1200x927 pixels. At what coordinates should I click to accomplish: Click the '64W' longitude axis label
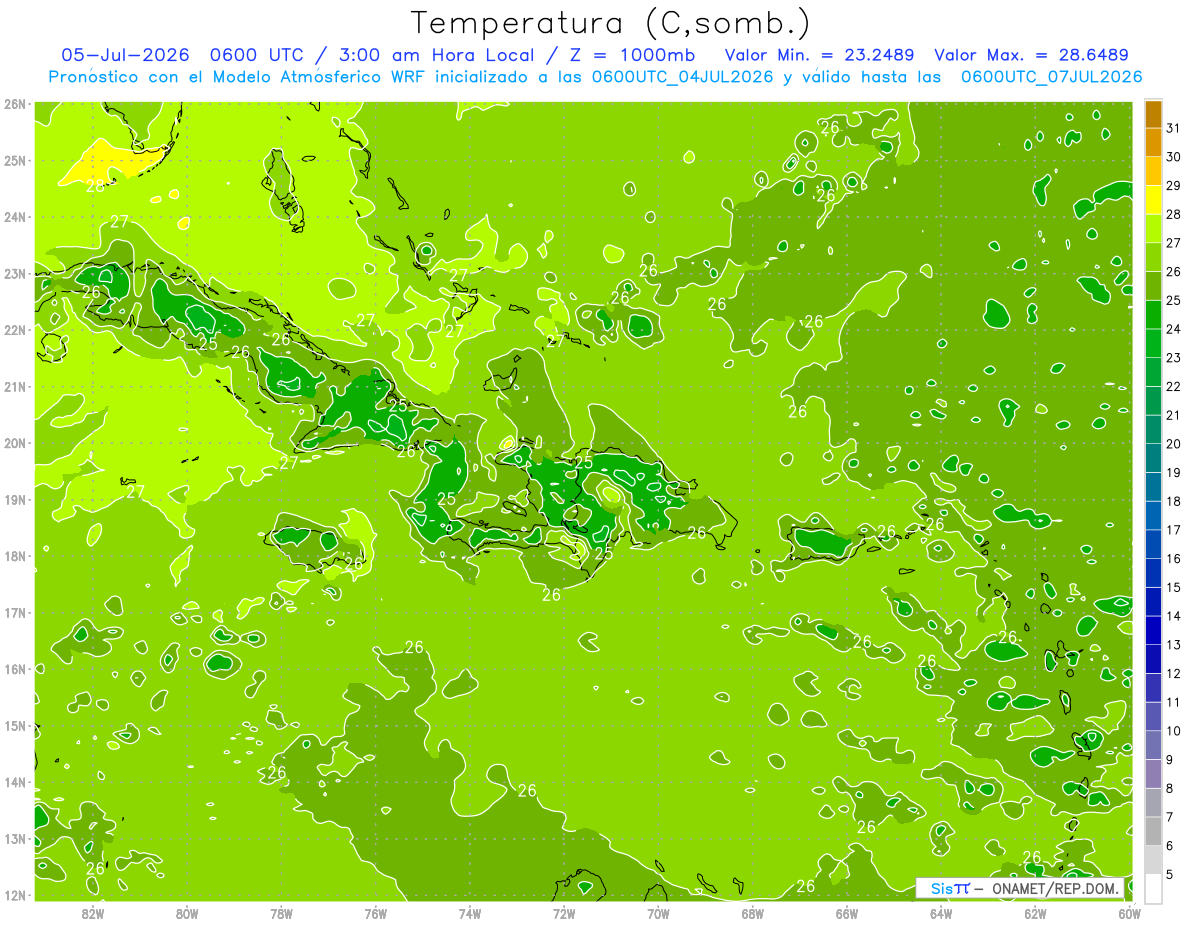point(940,913)
